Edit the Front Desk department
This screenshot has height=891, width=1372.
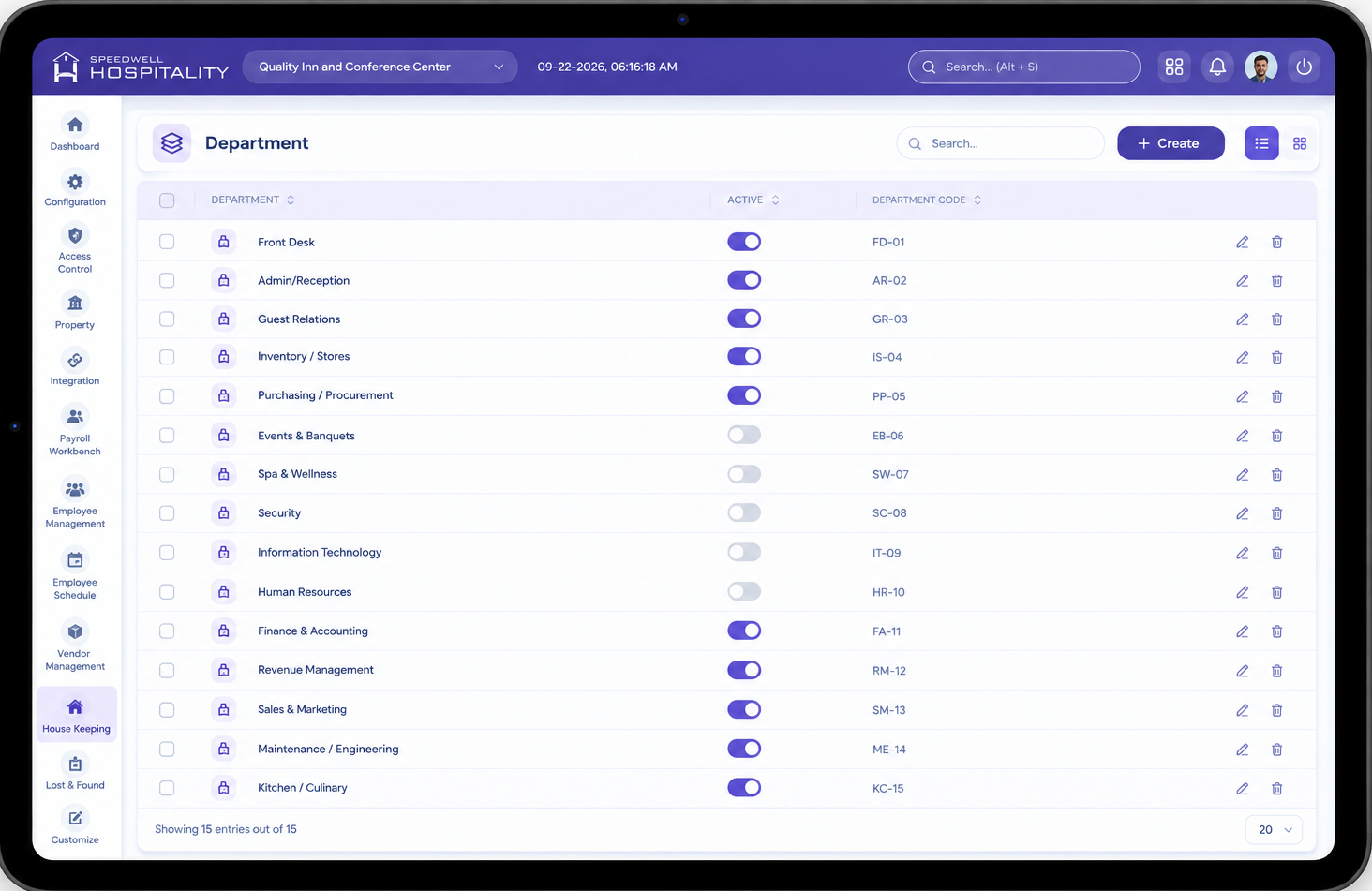pyautogui.click(x=1242, y=242)
